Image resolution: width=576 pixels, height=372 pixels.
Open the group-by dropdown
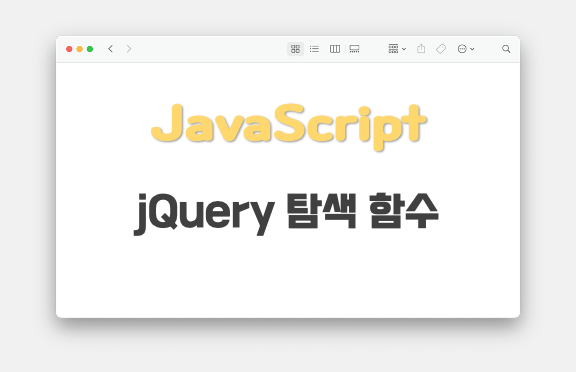pos(397,49)
